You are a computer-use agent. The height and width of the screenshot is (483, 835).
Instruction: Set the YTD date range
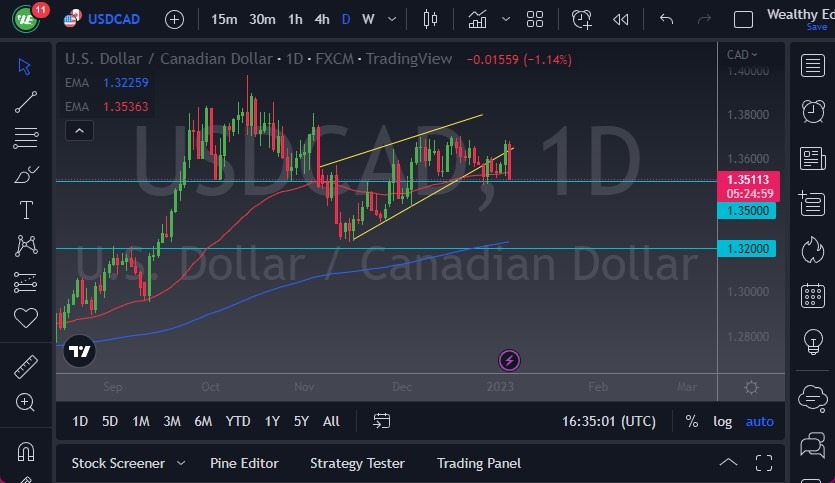click(x=238, y=421)
